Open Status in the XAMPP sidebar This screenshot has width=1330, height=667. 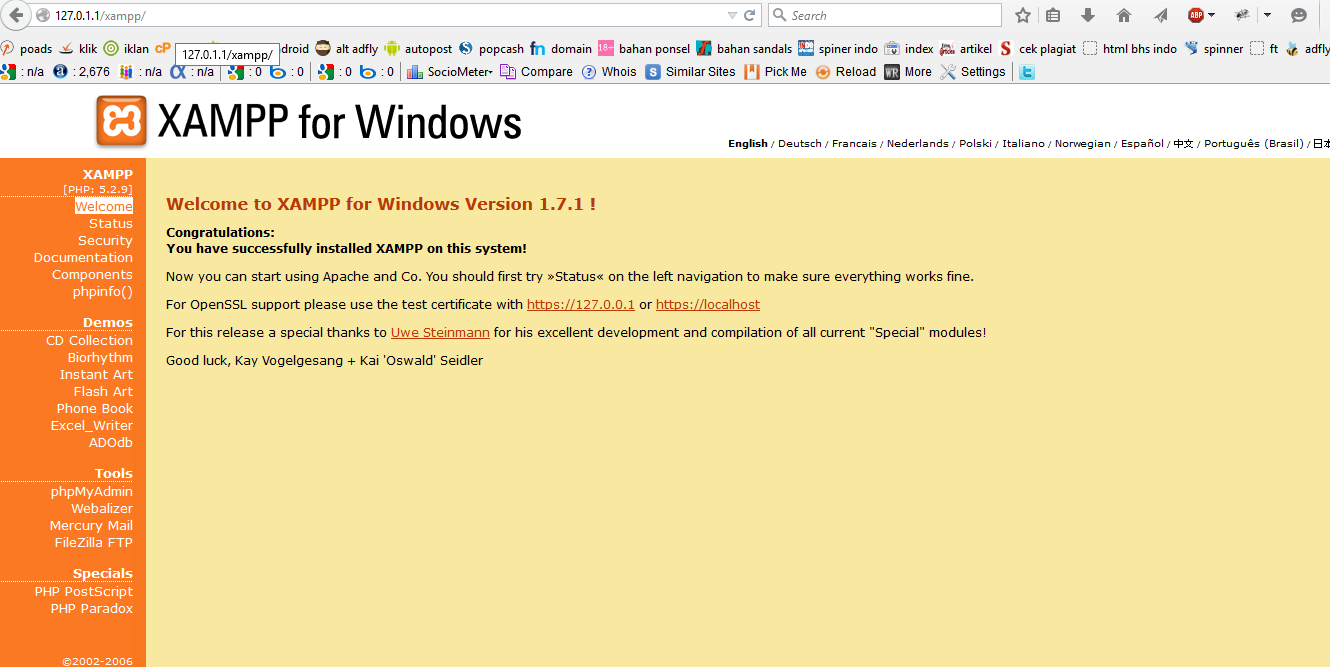[x=111, y=224]
